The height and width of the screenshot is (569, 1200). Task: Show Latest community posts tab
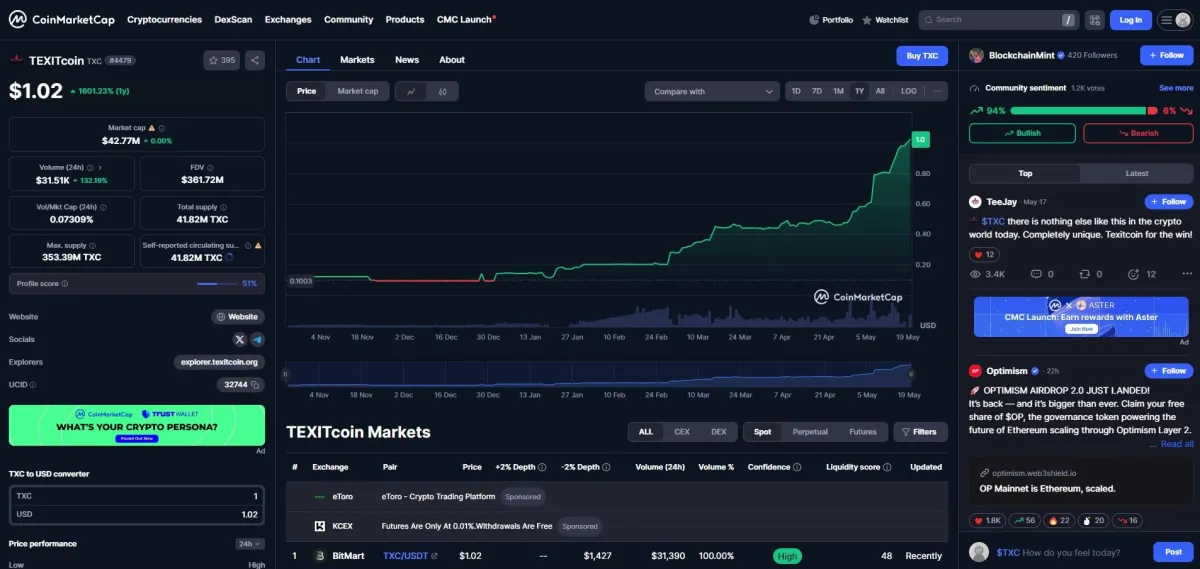click(x=1137, y=173)
